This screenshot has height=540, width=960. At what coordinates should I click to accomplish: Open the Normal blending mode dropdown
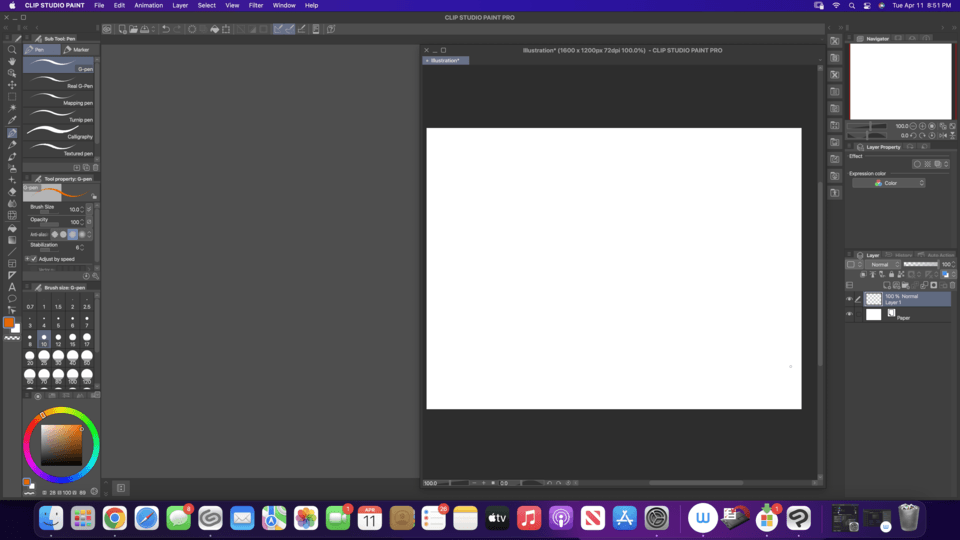coord(882,264)
